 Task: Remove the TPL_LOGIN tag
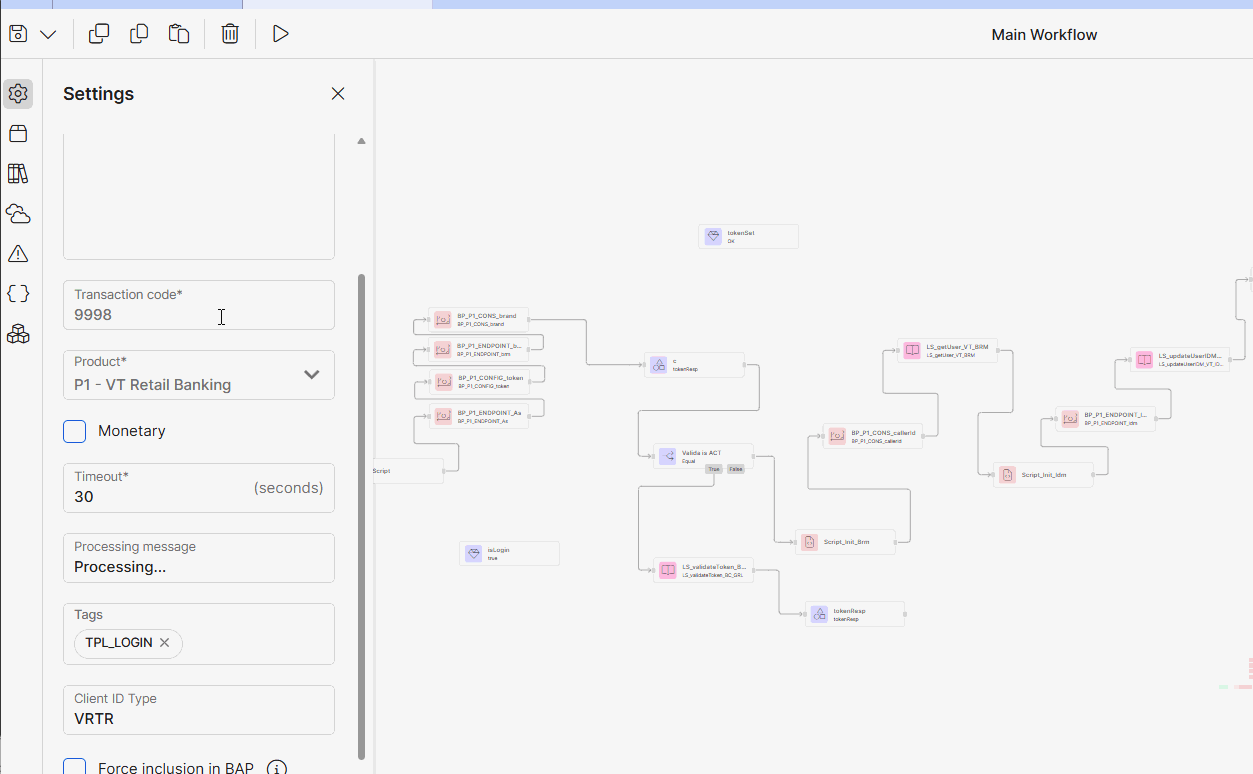pyautogui.click(x=165, y=643)
